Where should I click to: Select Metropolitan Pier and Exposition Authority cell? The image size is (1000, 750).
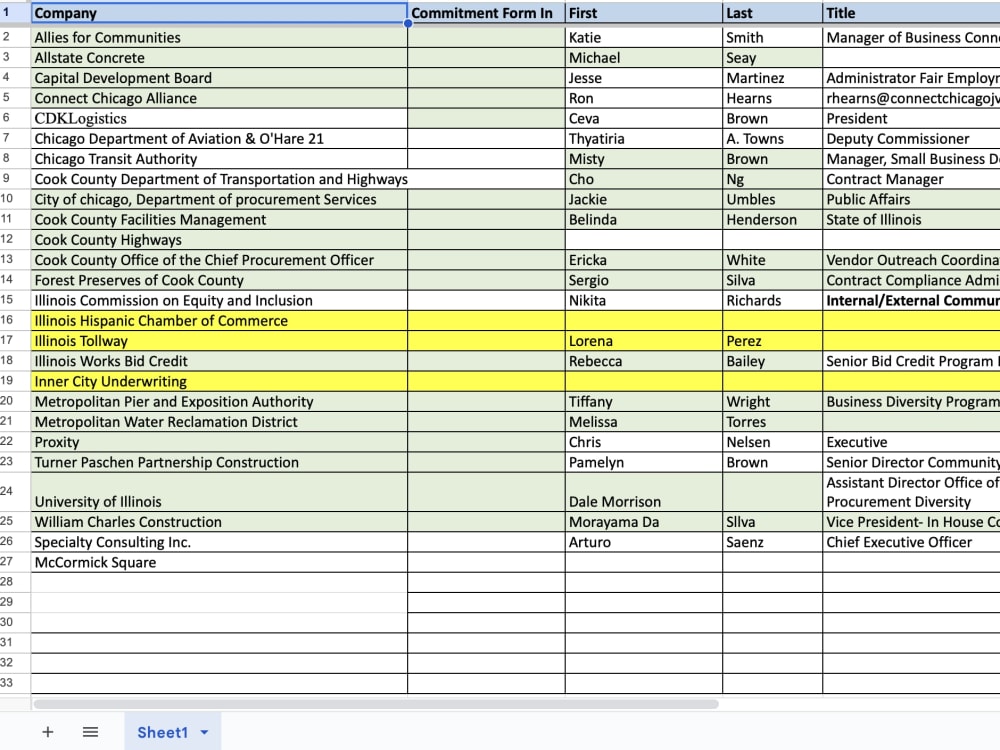coord(219,402)
